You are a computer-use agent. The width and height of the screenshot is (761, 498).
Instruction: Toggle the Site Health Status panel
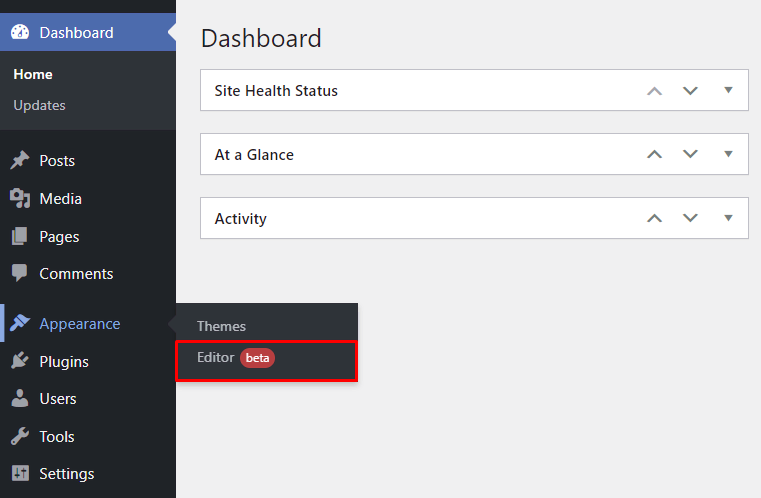click(729, 90)
